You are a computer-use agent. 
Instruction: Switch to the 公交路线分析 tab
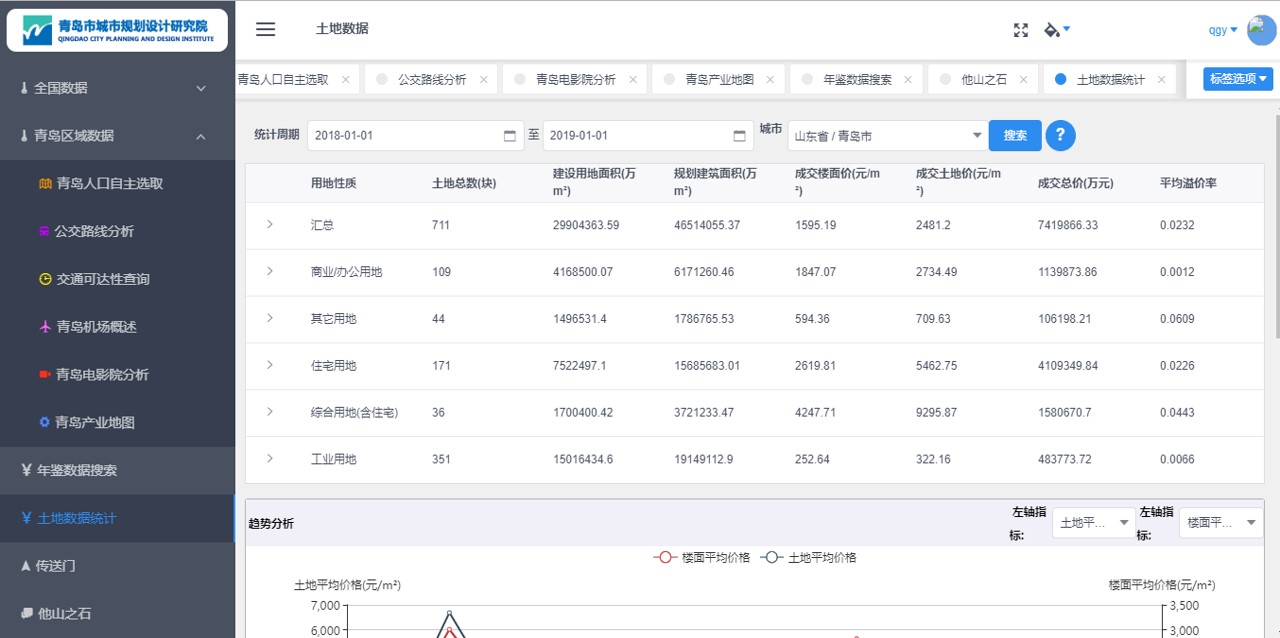(x=432, y=79)
